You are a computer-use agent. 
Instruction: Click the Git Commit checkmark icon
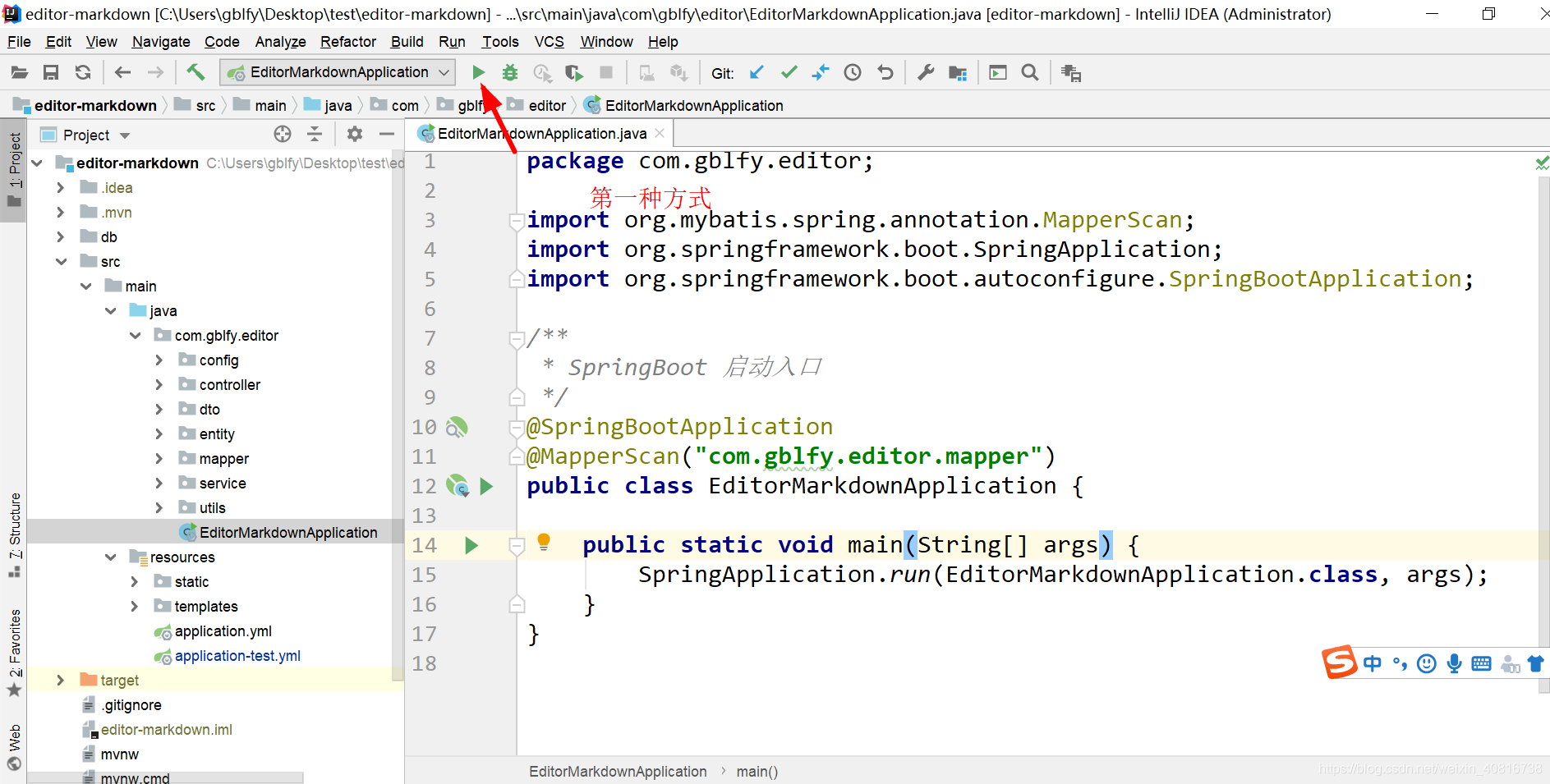(789, 73)
